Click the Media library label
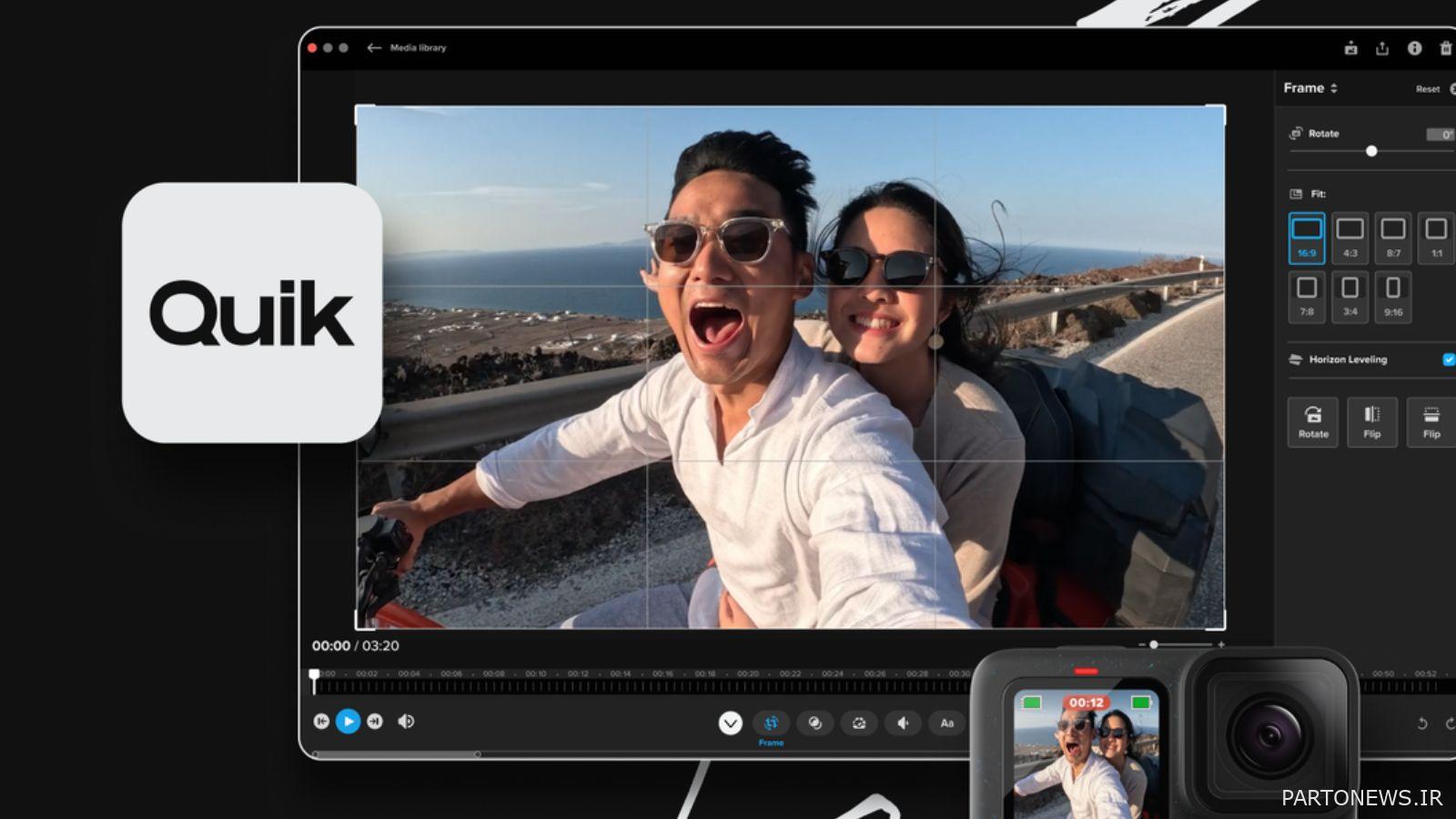This screenshot has height=819, width=1456. pos(419,47)
